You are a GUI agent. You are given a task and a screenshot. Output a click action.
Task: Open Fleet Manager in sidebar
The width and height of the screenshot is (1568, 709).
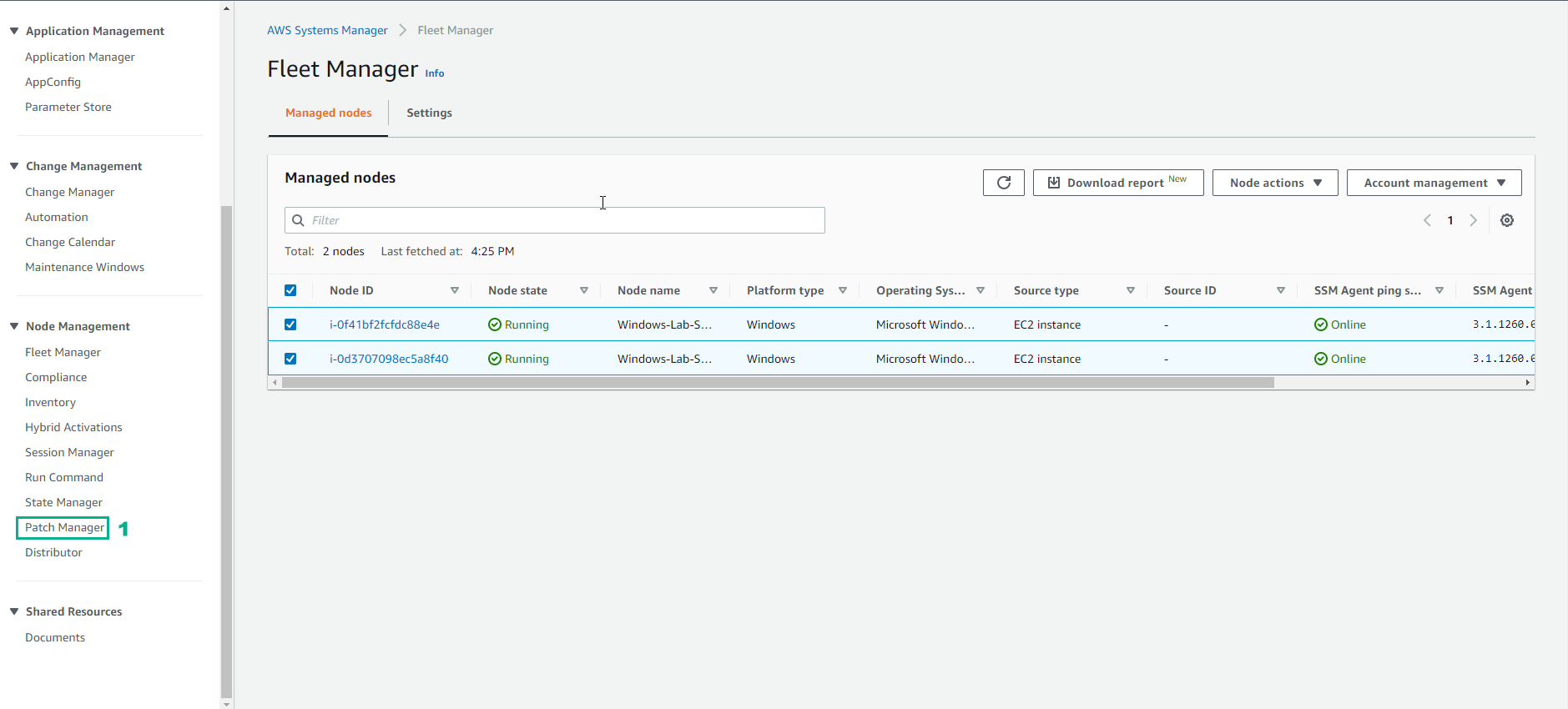point(63,352)
